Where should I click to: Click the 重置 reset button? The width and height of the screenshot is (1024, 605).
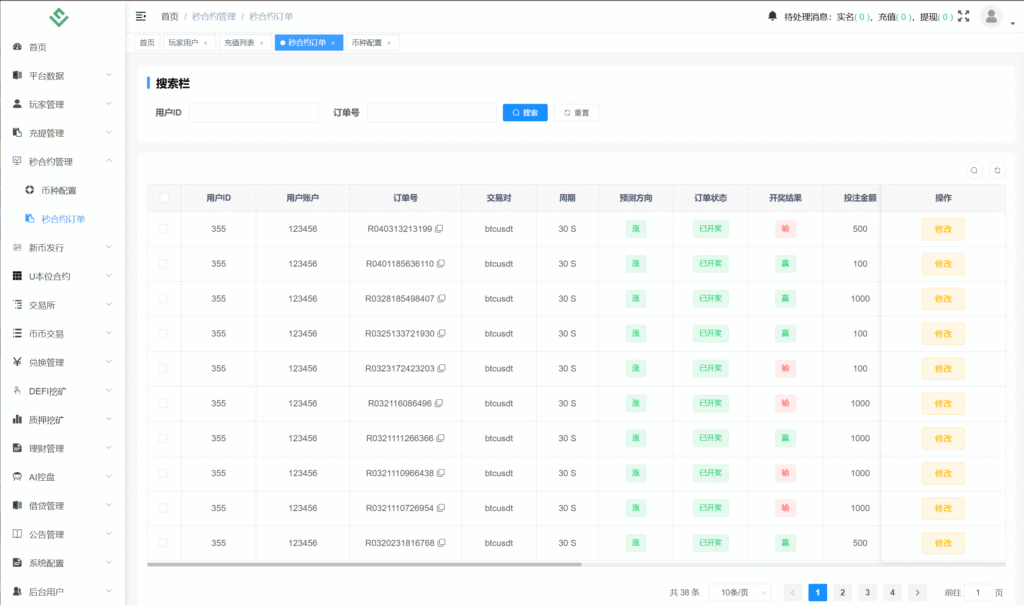tap(577, 113)
